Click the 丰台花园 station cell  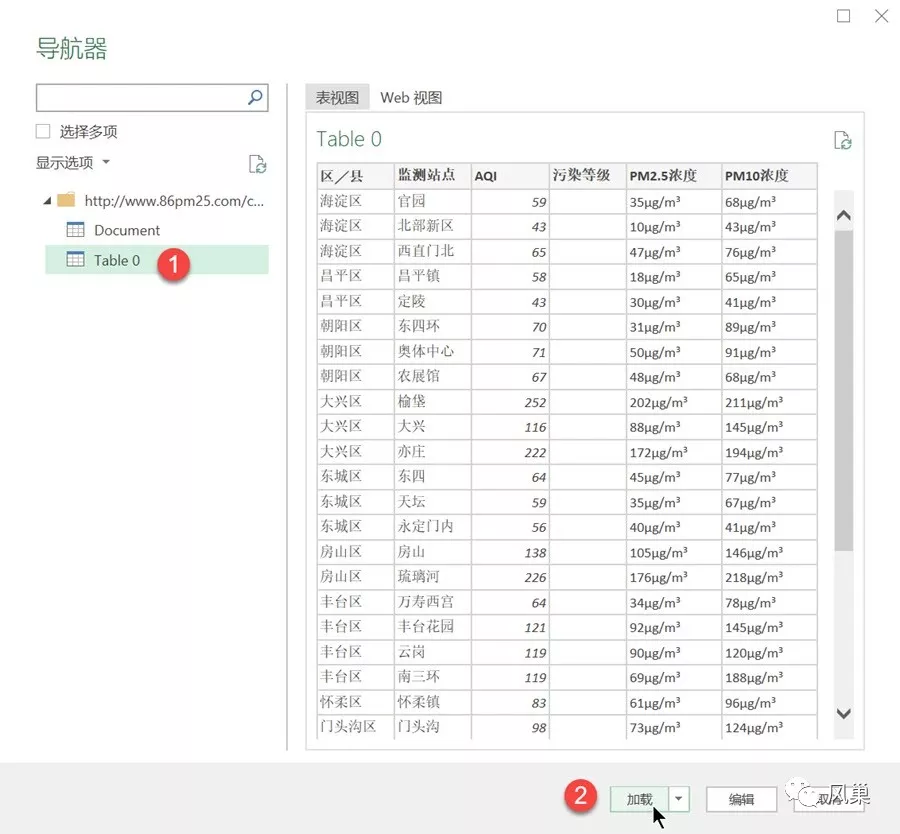click(x=432, y=627)
